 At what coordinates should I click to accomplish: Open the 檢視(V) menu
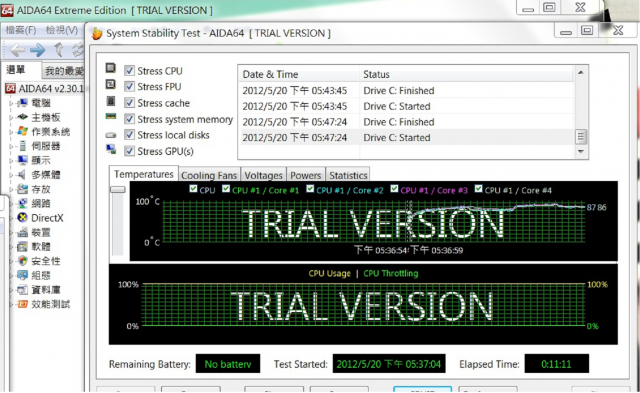pos(62,30)
